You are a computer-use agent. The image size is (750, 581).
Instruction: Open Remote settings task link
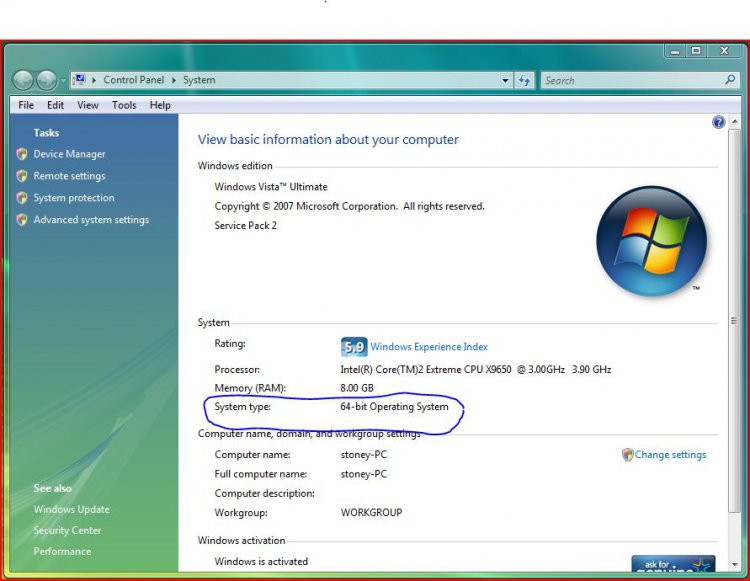69,176
